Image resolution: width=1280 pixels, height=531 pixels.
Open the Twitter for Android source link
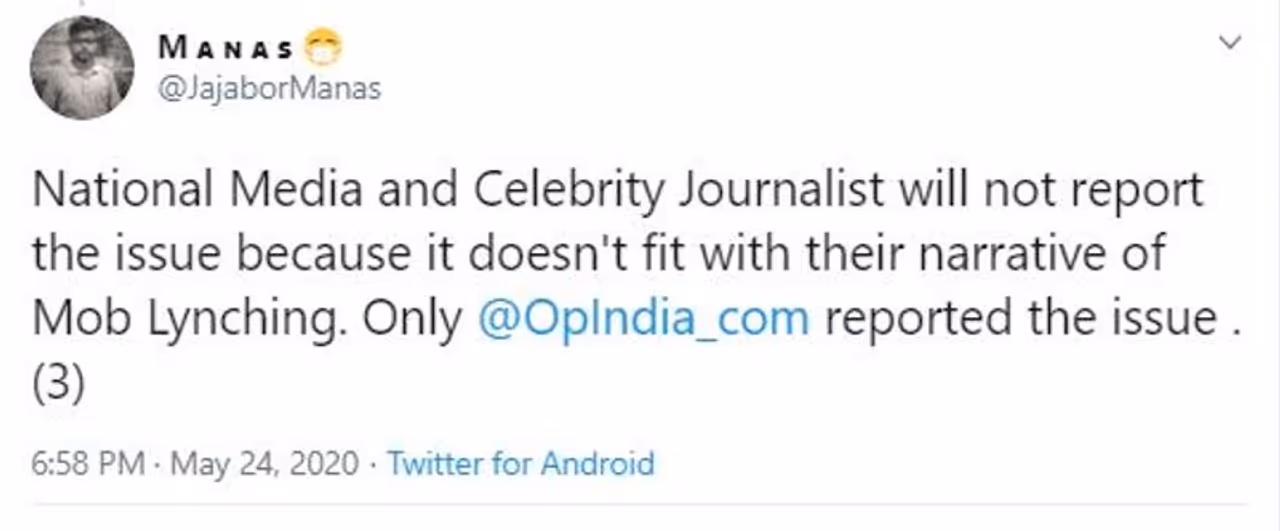pyautogui.click(x=520, y=464)
